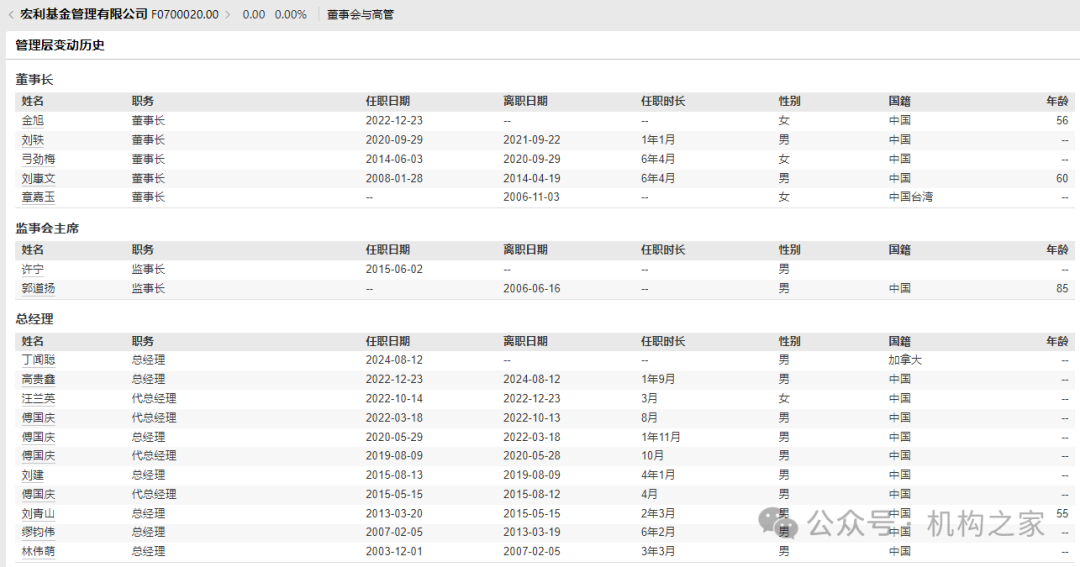This screenshot has height=567, width=1080.
Task: Select the 监事会主席 section title
Action: [47, 229]
